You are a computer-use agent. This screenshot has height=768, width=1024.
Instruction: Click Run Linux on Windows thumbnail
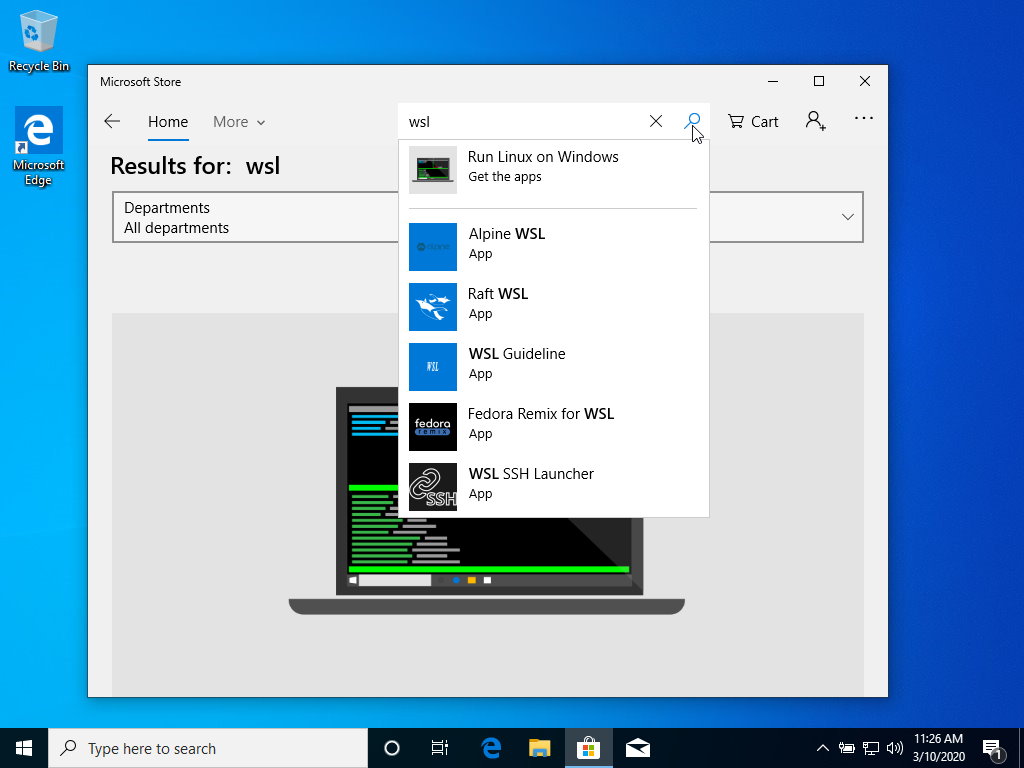[433, 170]
